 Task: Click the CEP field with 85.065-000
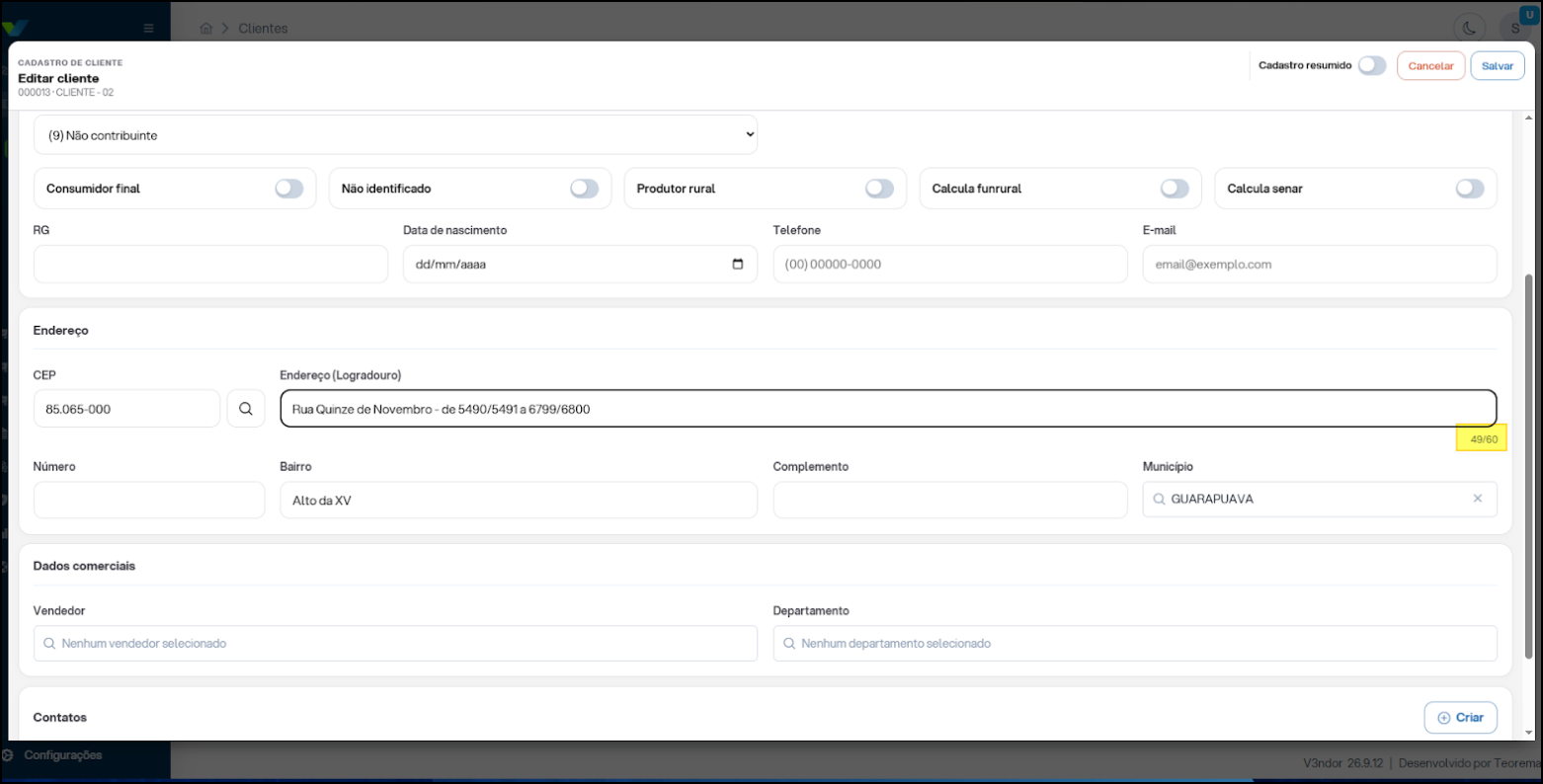[x=126, y=409]
